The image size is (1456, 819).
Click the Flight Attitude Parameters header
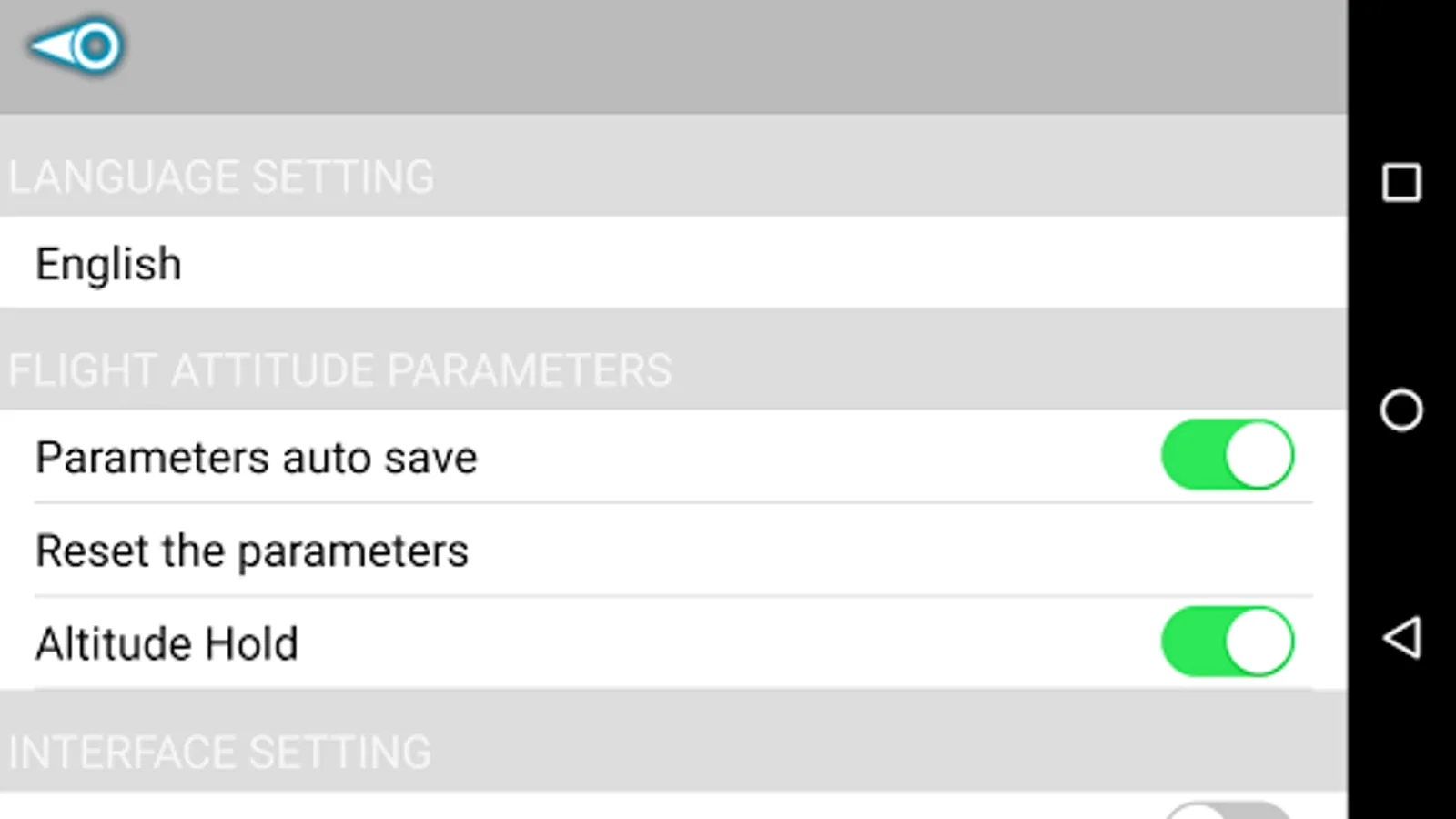coord(339,370)
